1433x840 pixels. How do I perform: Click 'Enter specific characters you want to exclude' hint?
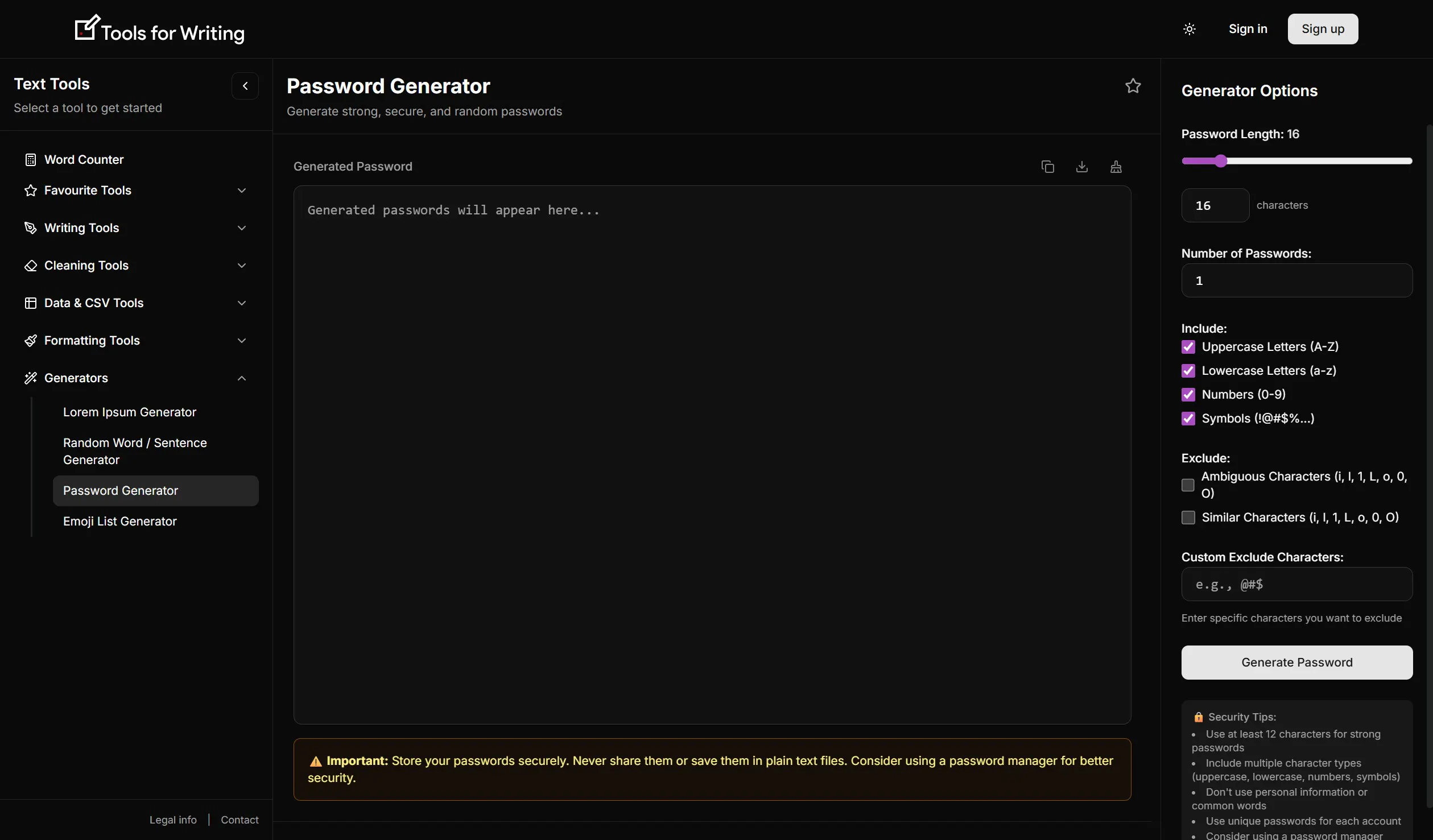coord(1291,618)
